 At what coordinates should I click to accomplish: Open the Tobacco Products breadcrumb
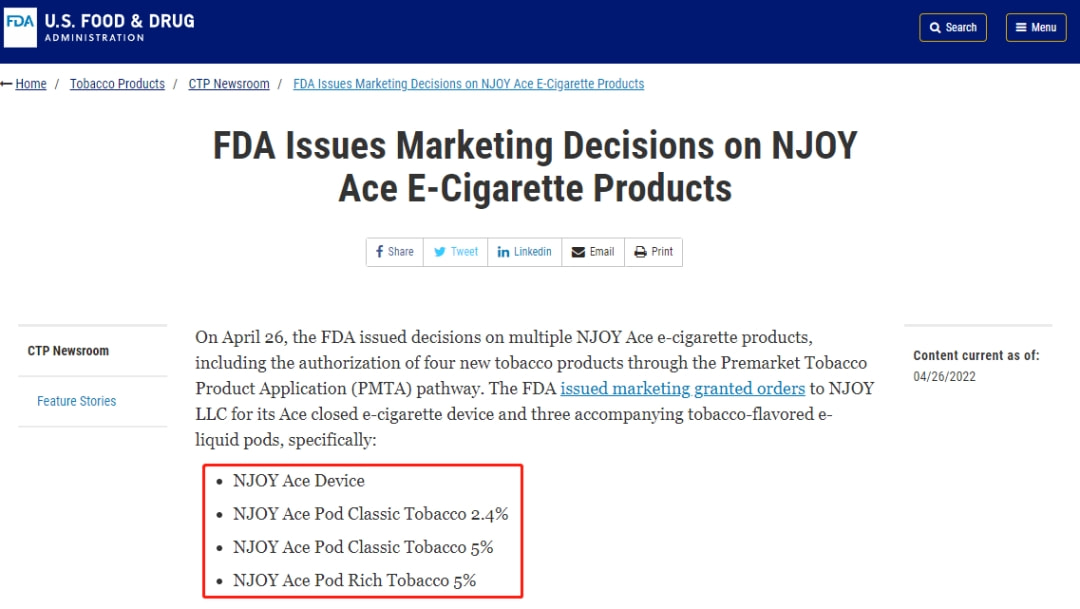117,84
